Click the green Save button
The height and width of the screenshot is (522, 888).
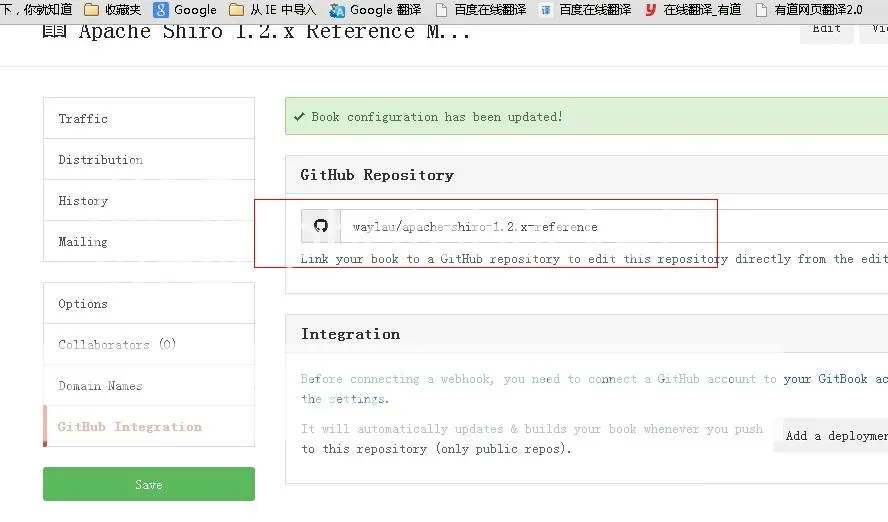point(149,484)
